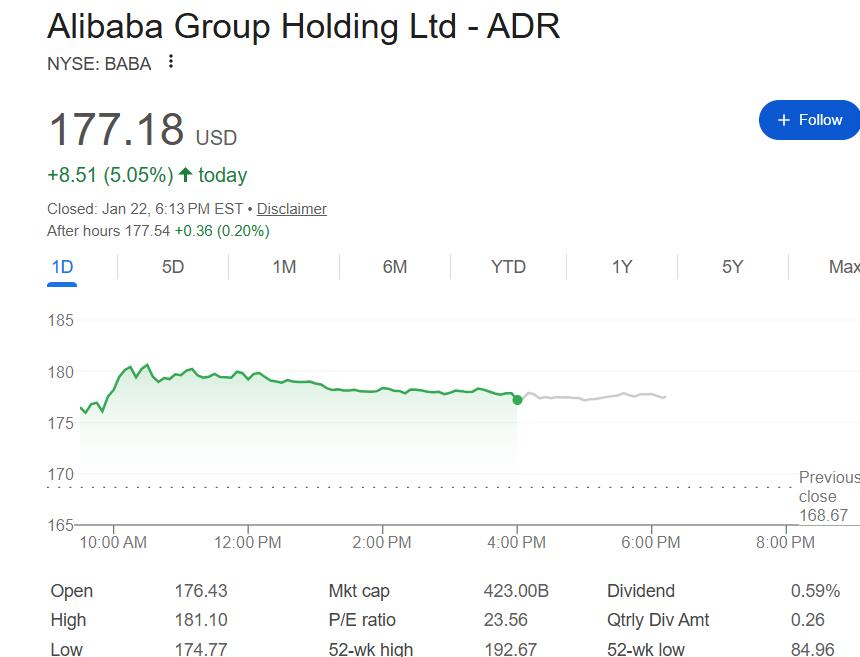Click the 12:00 PM axis marker
Image resolution: width=860 pixels, height=657 pixels.
[x=247, y=542]
